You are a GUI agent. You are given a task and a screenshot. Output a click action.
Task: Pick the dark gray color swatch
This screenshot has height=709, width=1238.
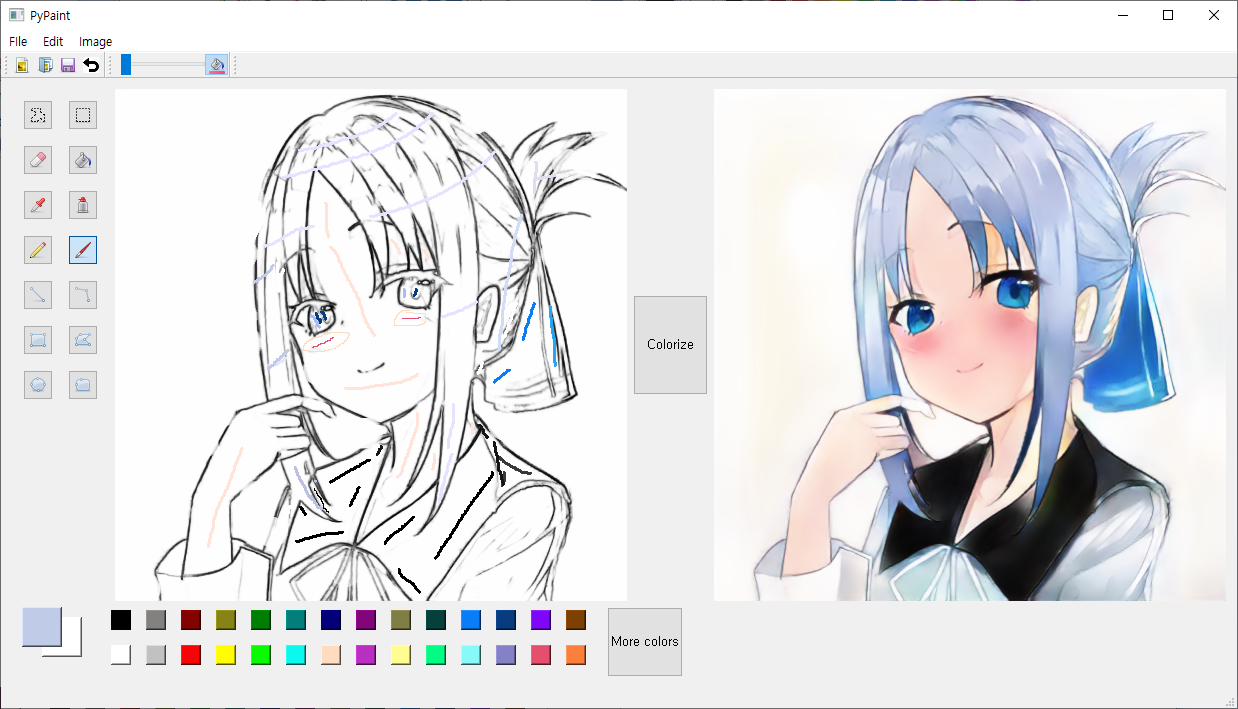point(156,620)
